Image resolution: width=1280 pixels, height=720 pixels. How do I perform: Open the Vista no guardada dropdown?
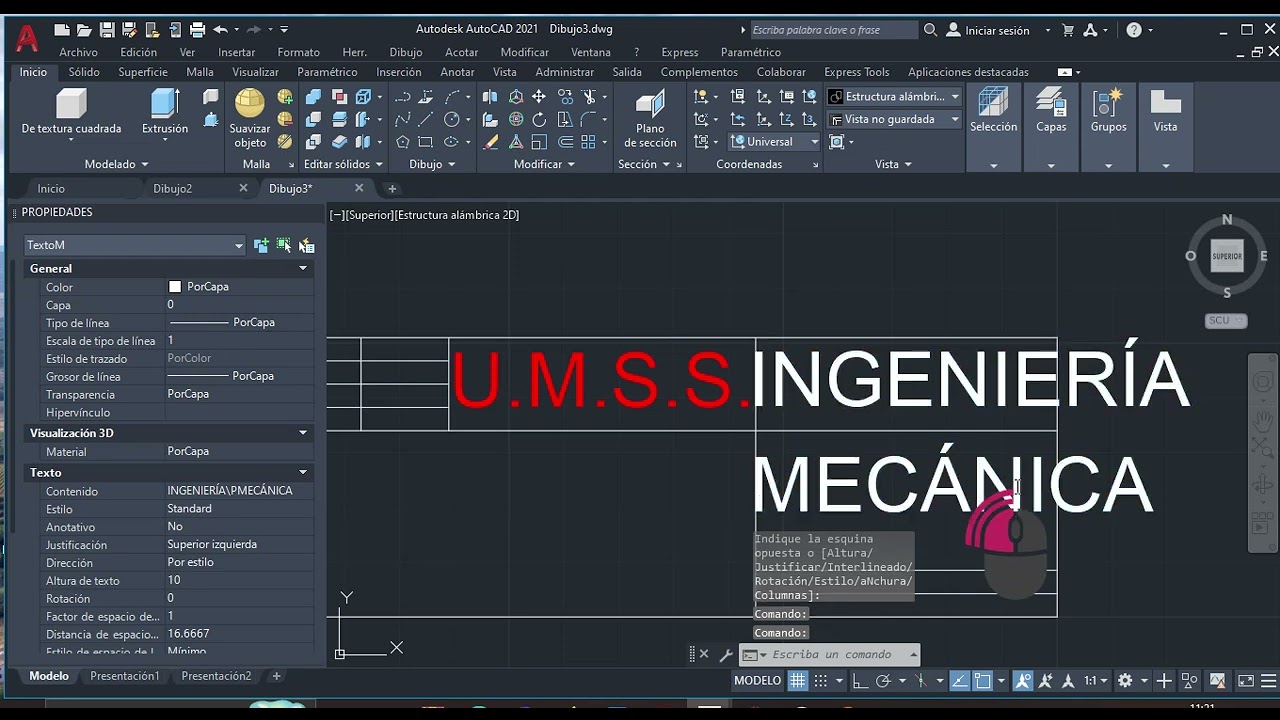point(895,119)
